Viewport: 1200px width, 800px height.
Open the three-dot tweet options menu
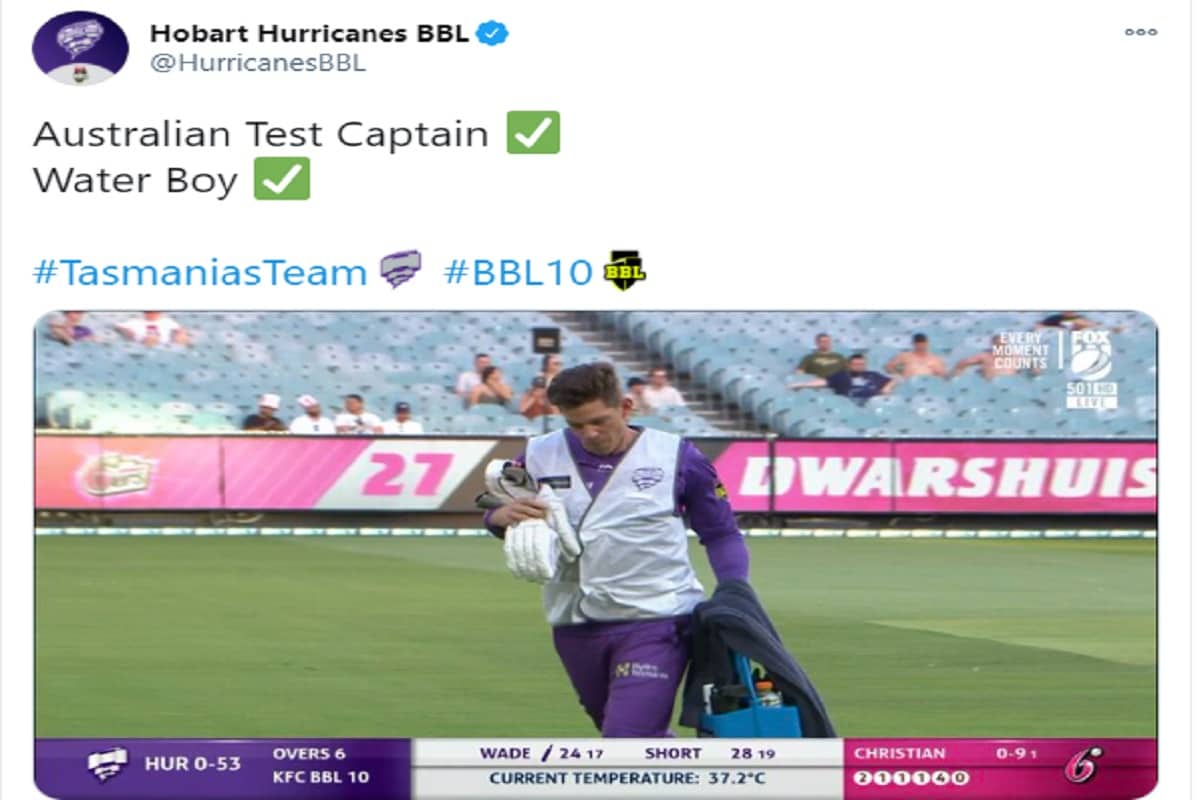click(1140, 32)
